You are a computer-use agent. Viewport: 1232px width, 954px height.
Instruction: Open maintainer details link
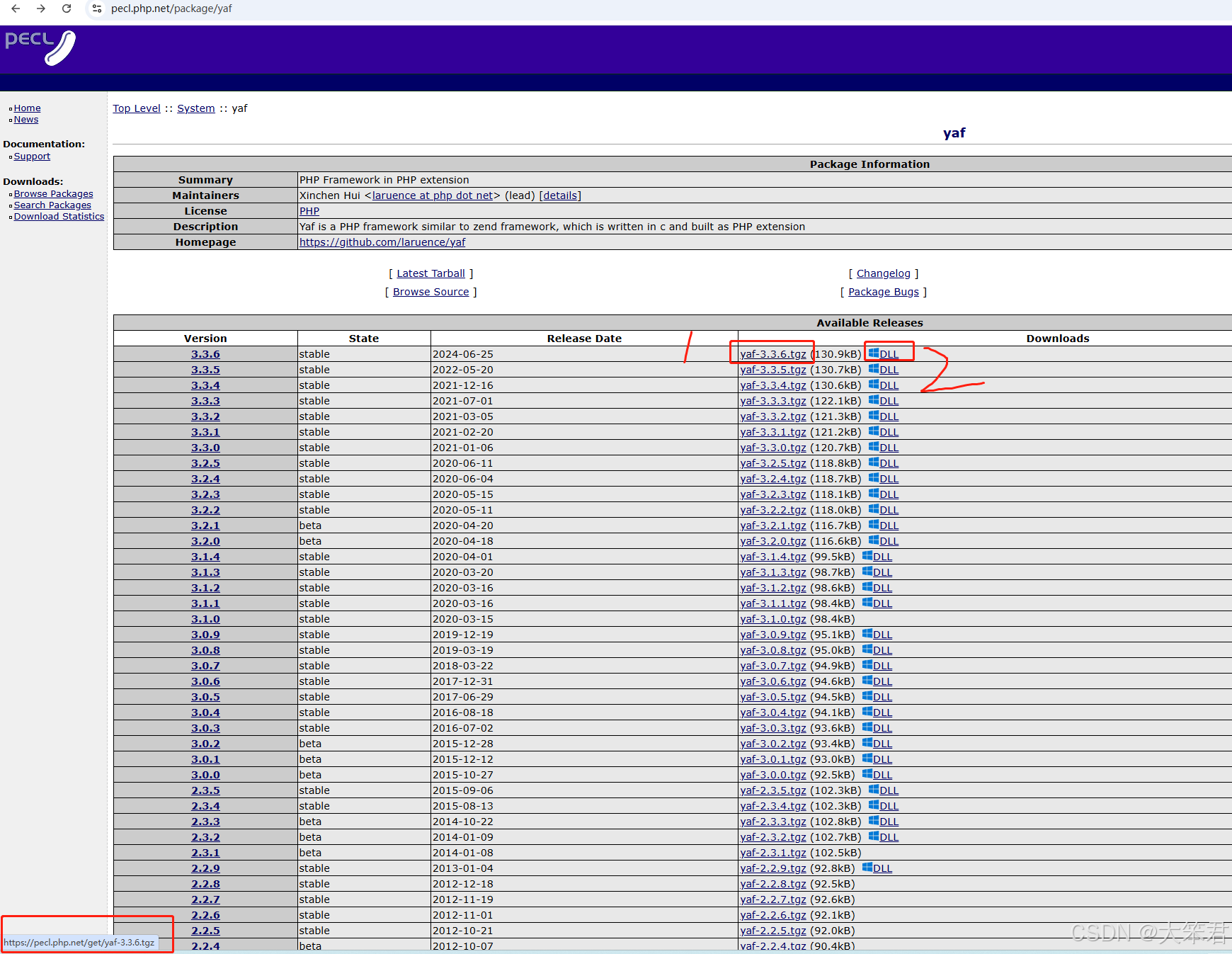(560, 195)
